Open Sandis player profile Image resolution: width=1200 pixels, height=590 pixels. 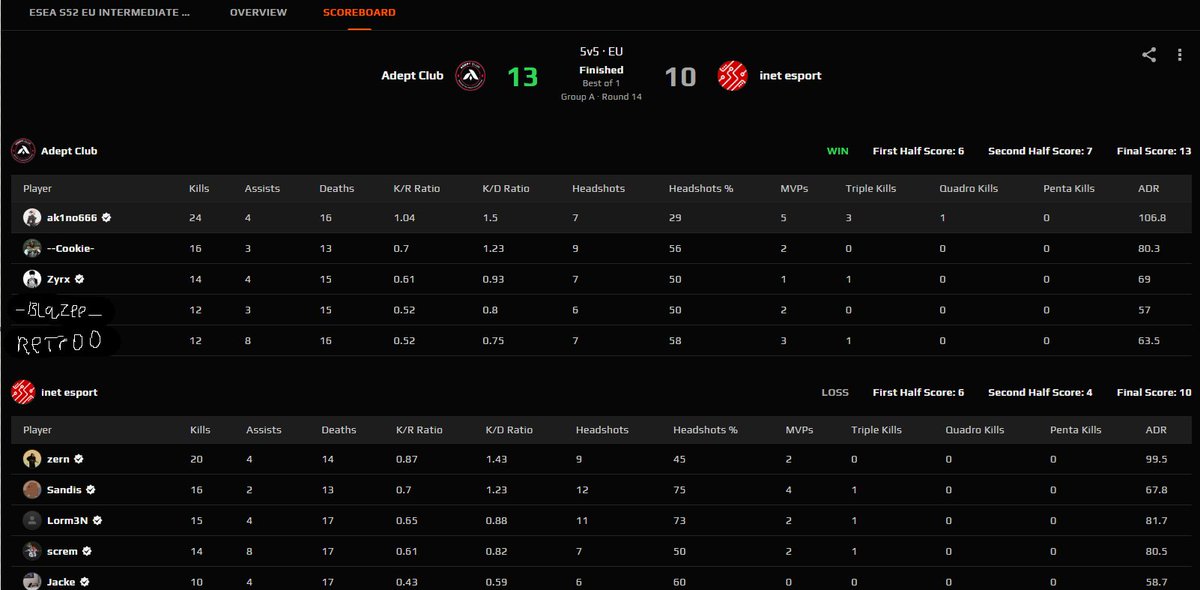[64, 490]
